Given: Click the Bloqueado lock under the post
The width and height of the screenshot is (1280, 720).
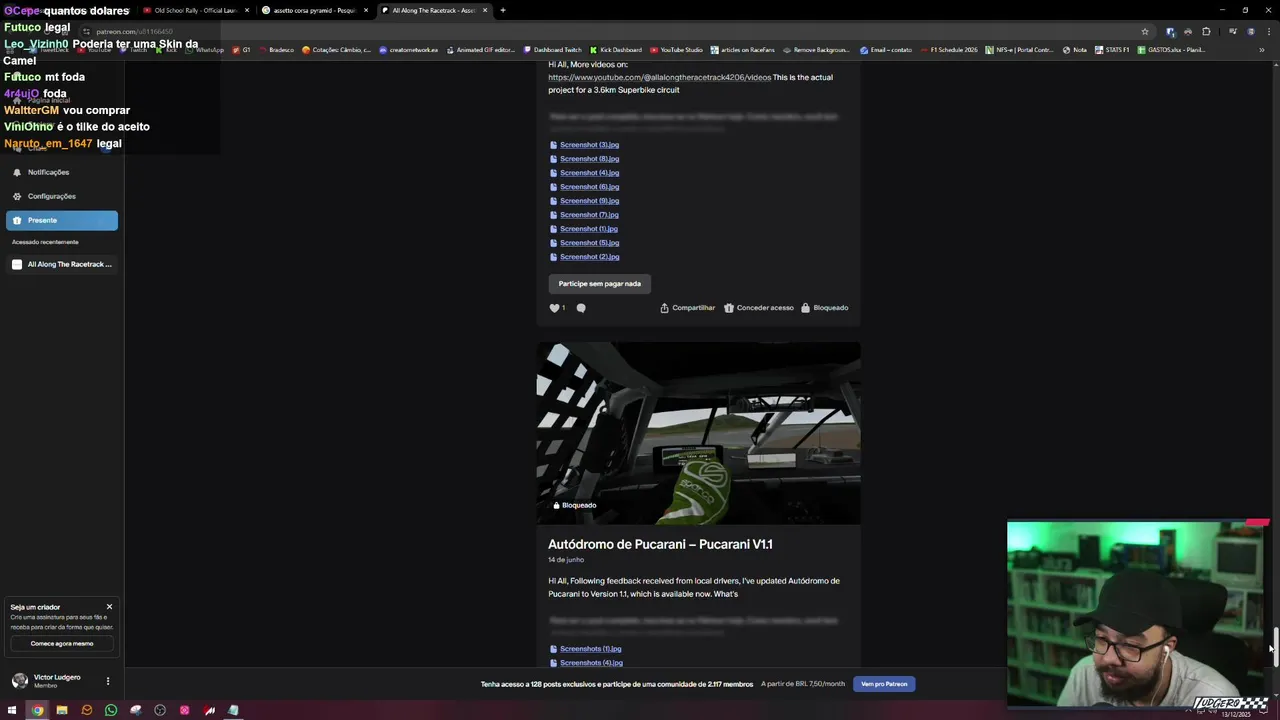Looking at the screenshot, I should [x=824, y=308].
